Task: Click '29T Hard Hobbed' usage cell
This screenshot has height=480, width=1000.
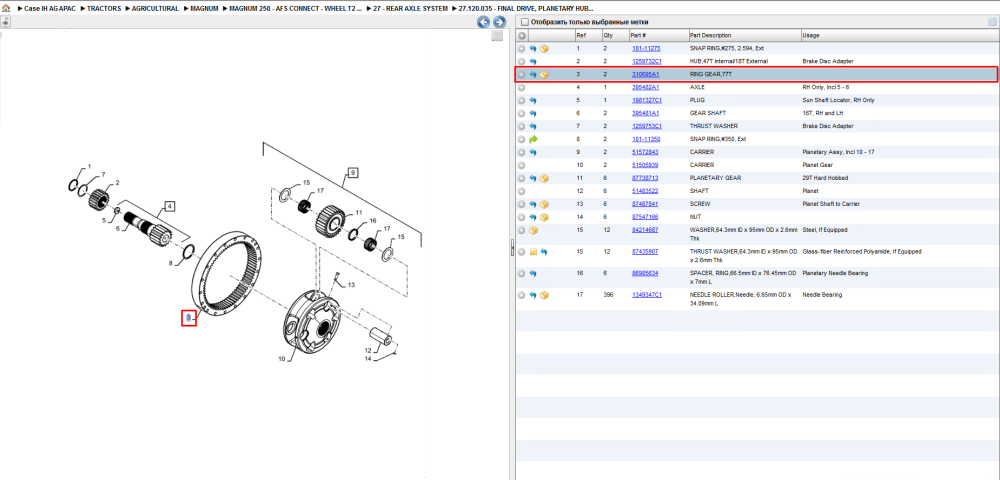Action: point(823,178)
